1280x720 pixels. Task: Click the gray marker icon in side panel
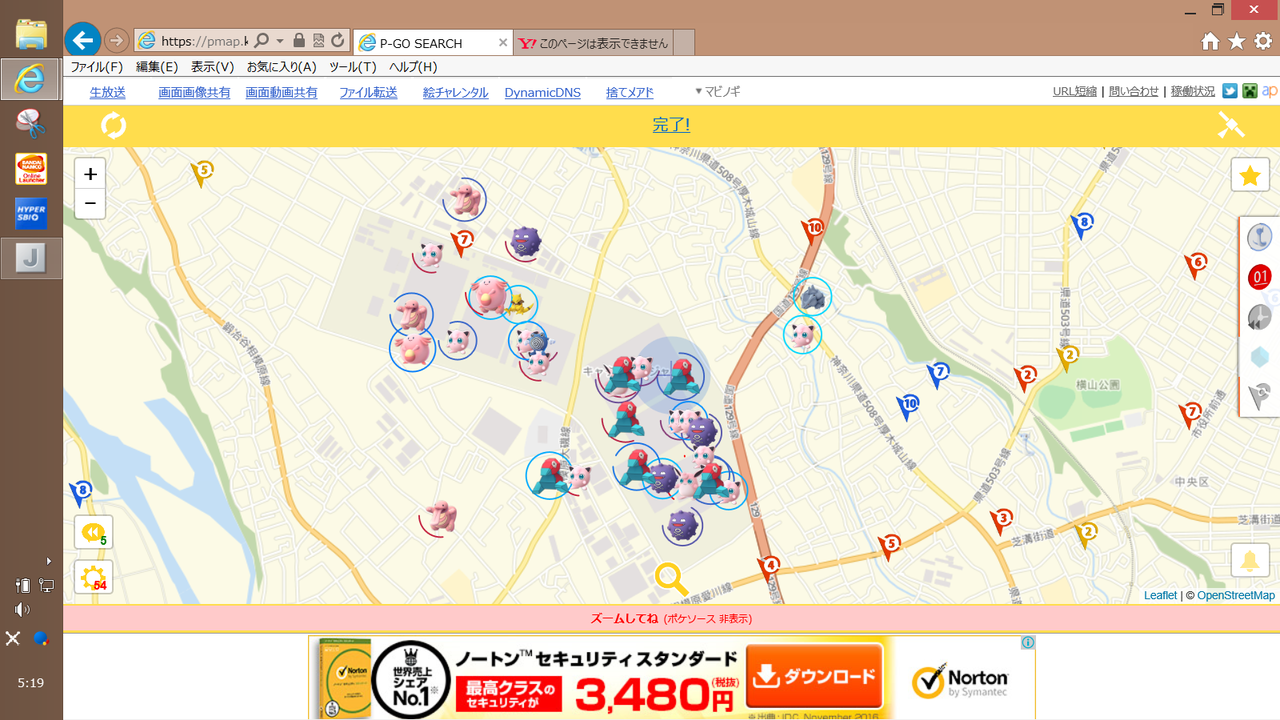click(1260, 396)
